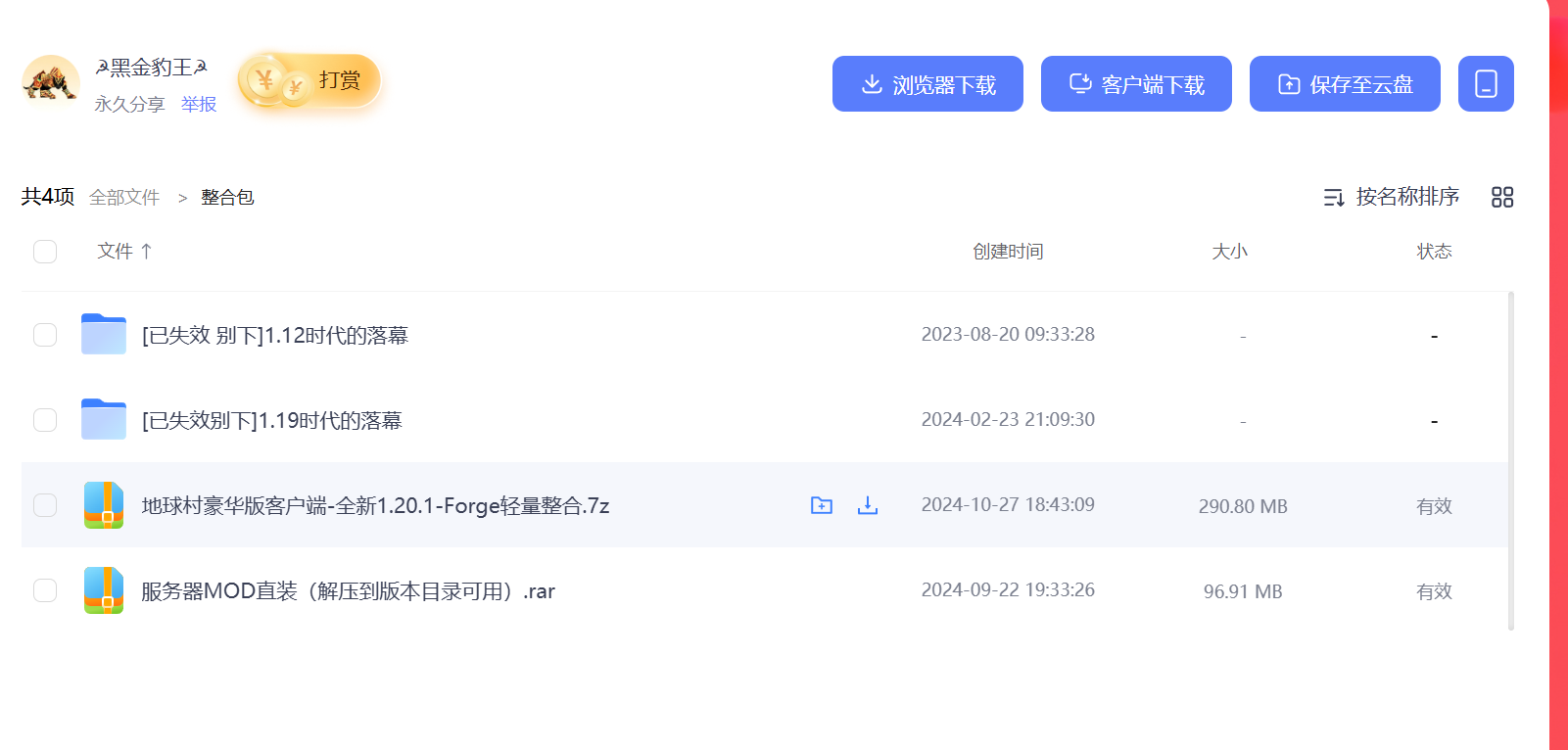Toggle sort order on 文件 column header
The width and height of the screenshot is (1568, 750).
(124, 252)
